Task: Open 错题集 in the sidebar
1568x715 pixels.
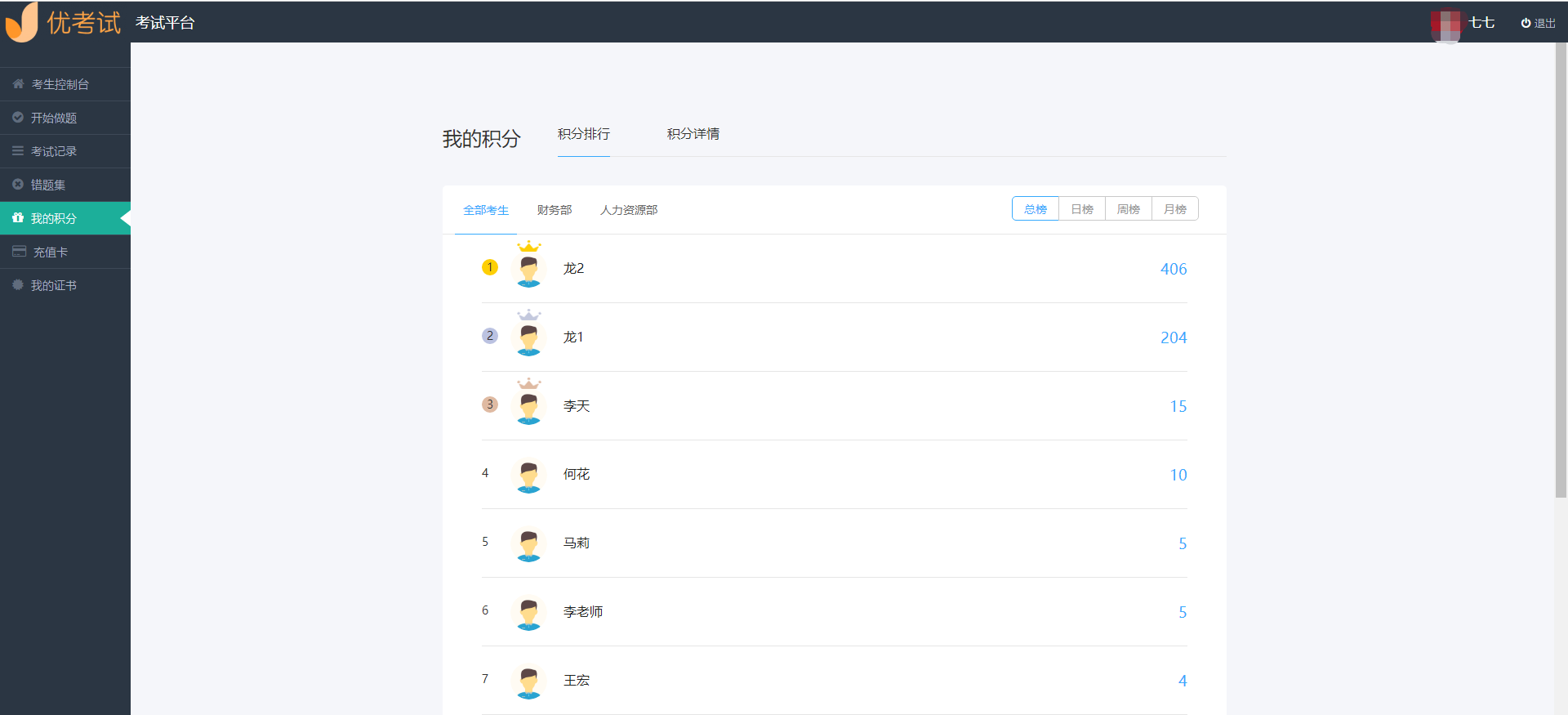Action: [65, 185]
